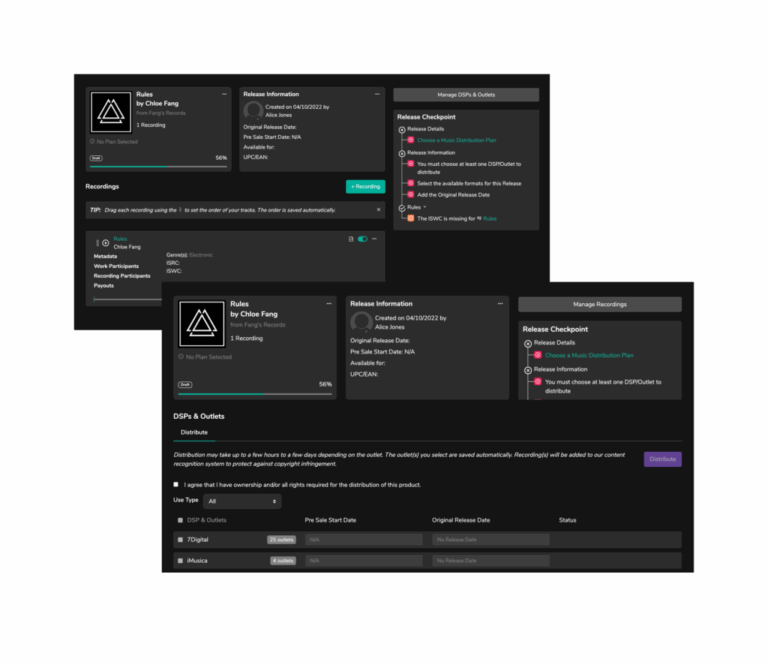Click iMusica Pre Sale Start Date field
The image size is (768, 665).
click(363, 561)
